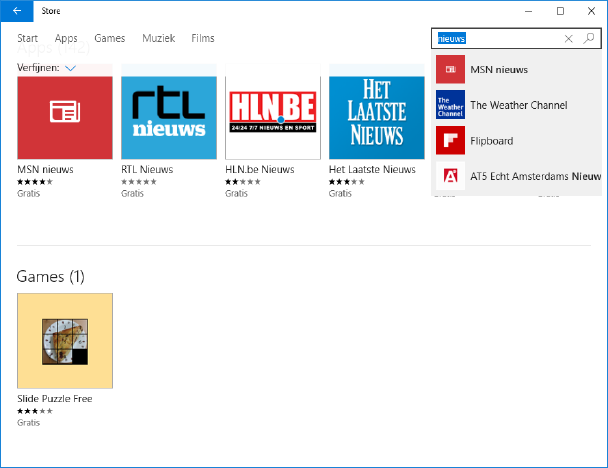
Task: Click the star rating under MSN nieuws
Action: [x=35, y=182]
